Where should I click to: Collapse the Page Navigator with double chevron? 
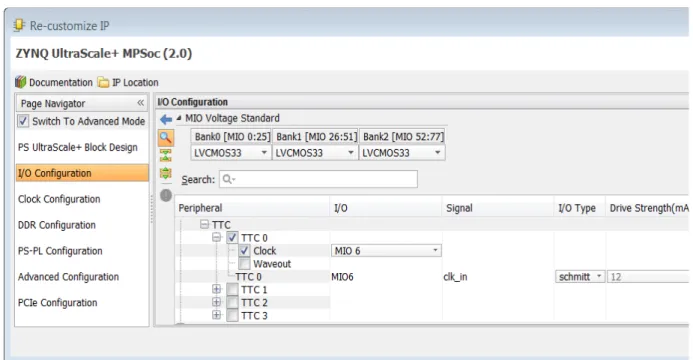tap(141, 103)
